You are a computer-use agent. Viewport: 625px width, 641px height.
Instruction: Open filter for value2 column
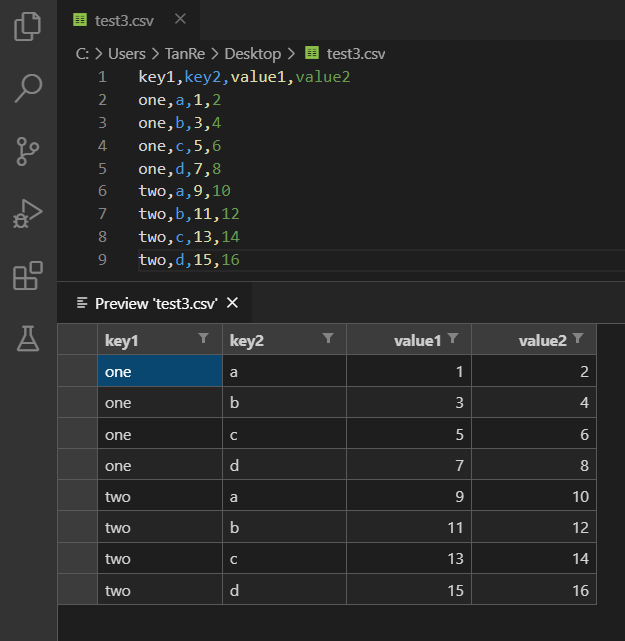click(x=578, y=338)
